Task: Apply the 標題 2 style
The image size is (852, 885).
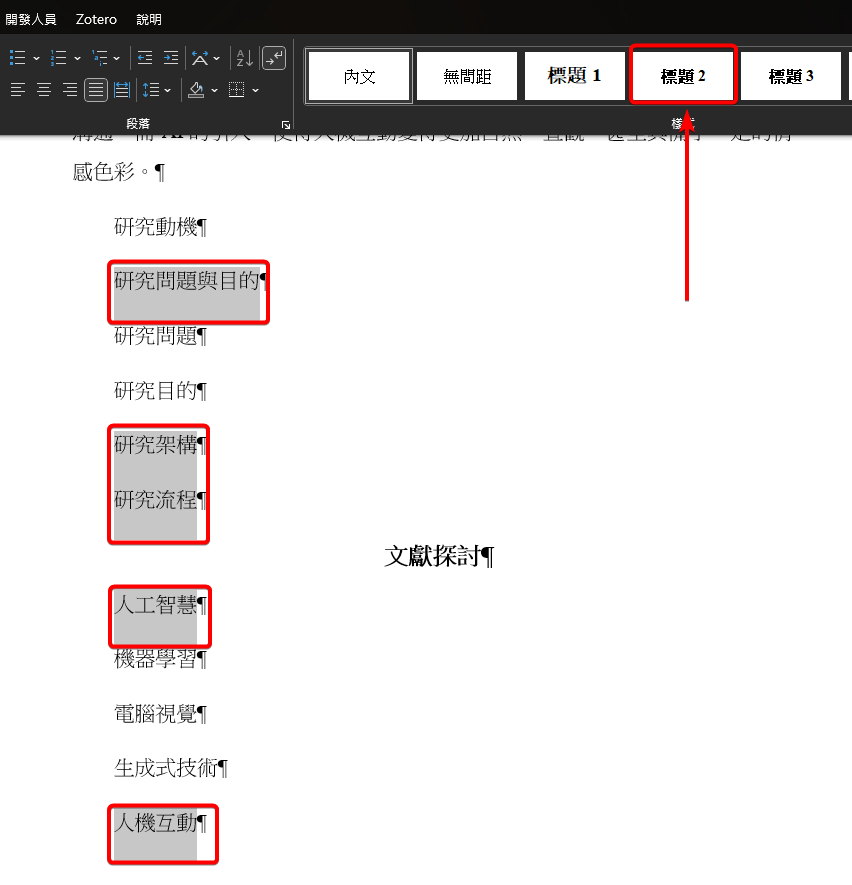Action: click(x=683, y=76)
